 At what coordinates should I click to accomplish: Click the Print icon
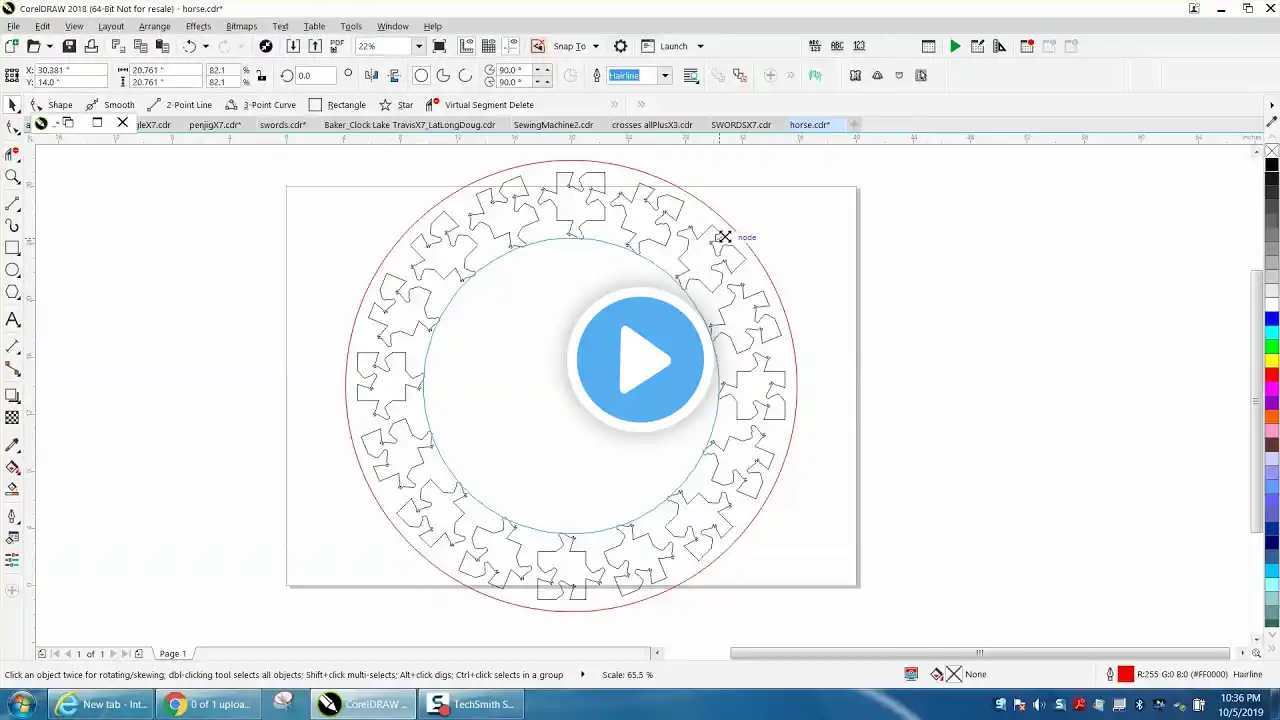tap(92, 46)
